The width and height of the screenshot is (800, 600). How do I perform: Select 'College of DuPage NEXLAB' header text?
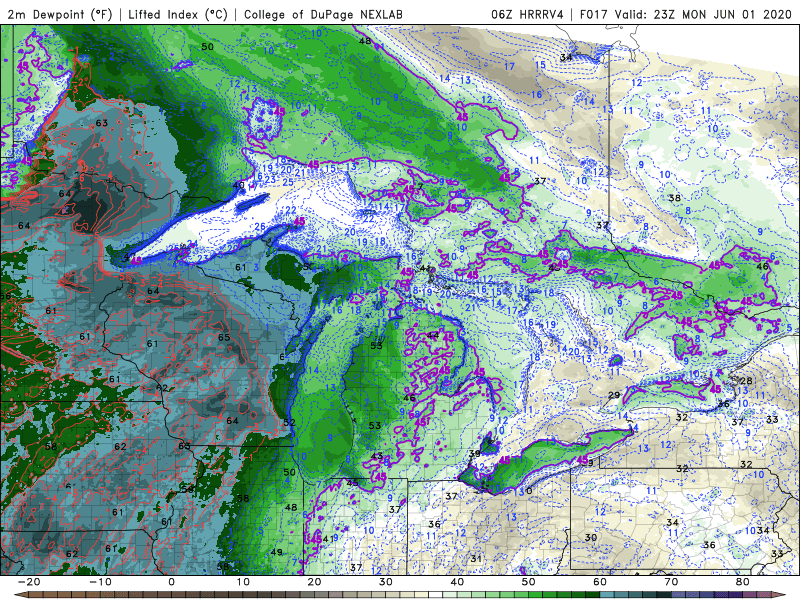pos(323,14)
